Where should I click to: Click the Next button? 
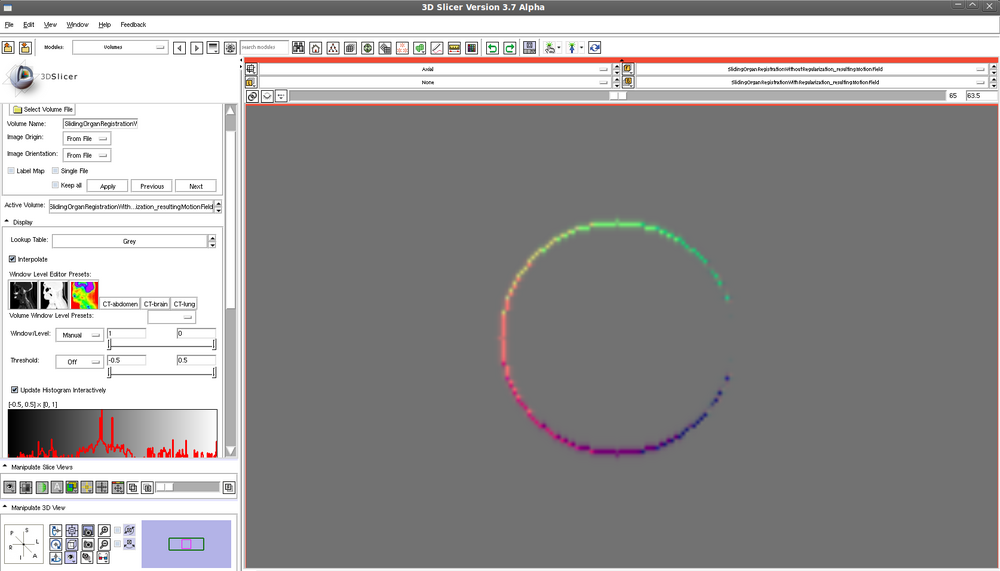(x=196, y=186)
